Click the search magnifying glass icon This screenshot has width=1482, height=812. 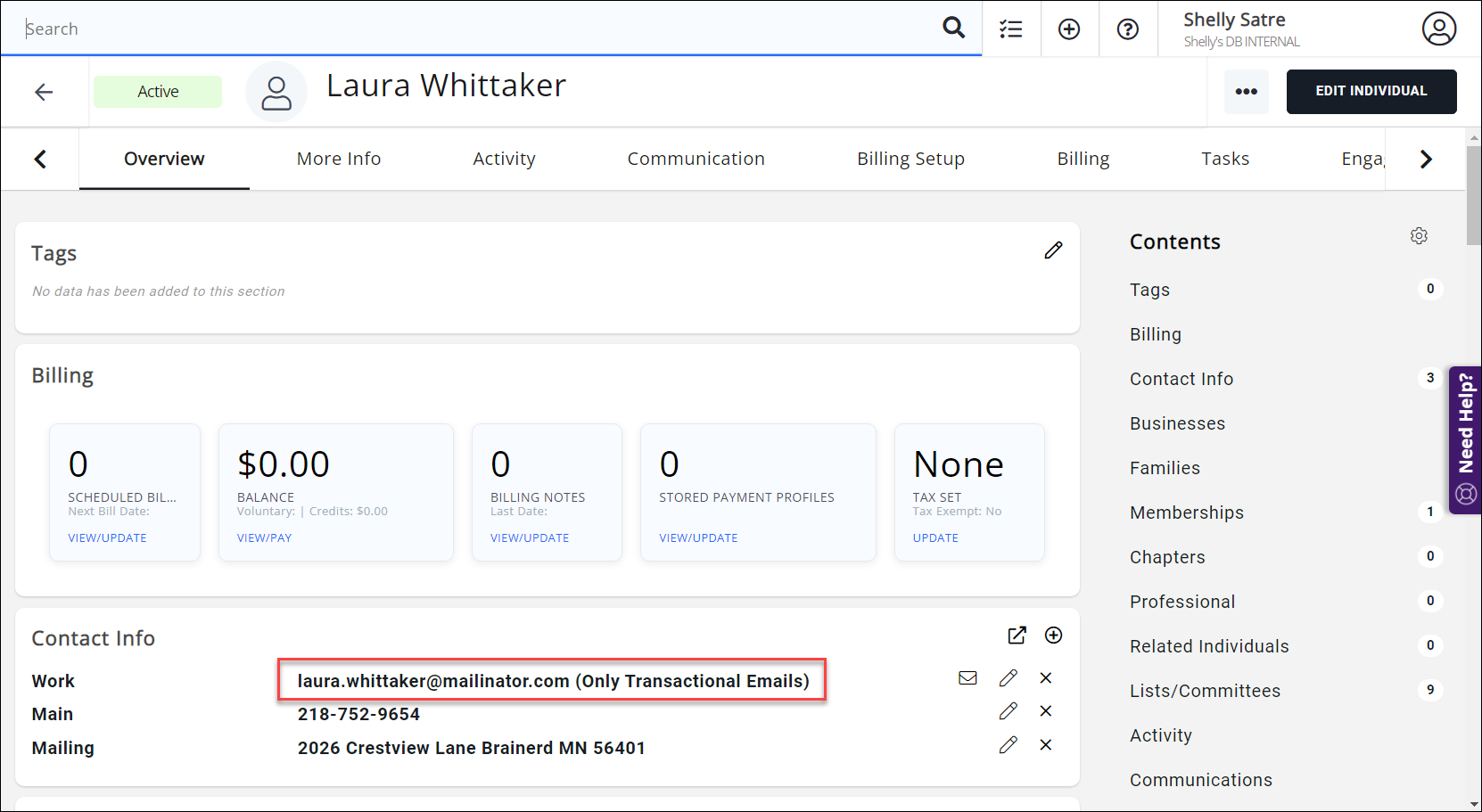(x=953, y=28)
